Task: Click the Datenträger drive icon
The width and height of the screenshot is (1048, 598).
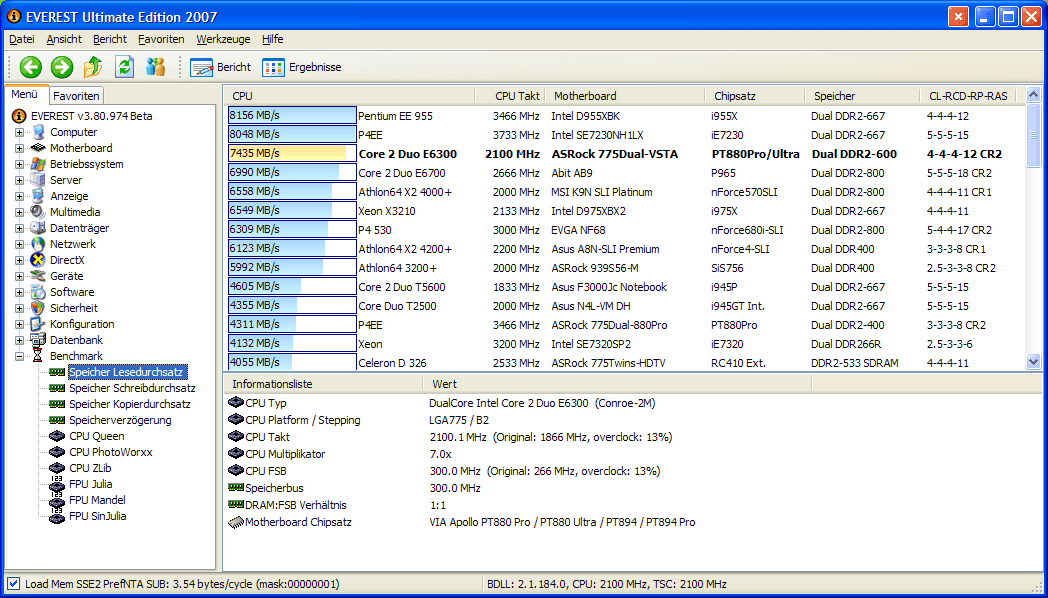Action: 39,229
